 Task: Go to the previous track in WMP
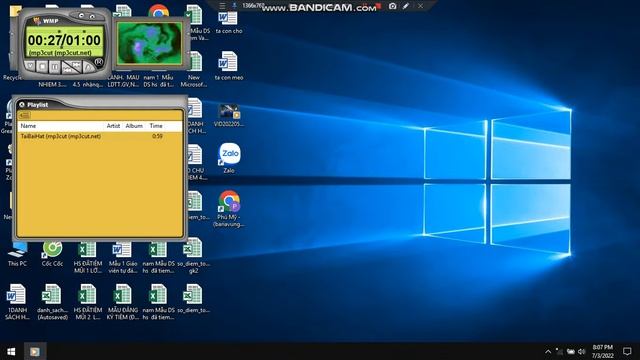[x=67, y=70]
